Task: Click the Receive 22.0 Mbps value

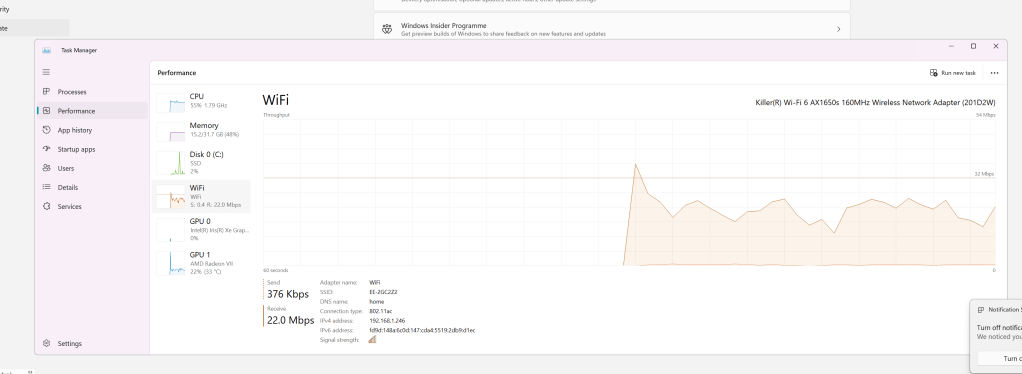Action: pyautogui.click(x=291, y=320)
